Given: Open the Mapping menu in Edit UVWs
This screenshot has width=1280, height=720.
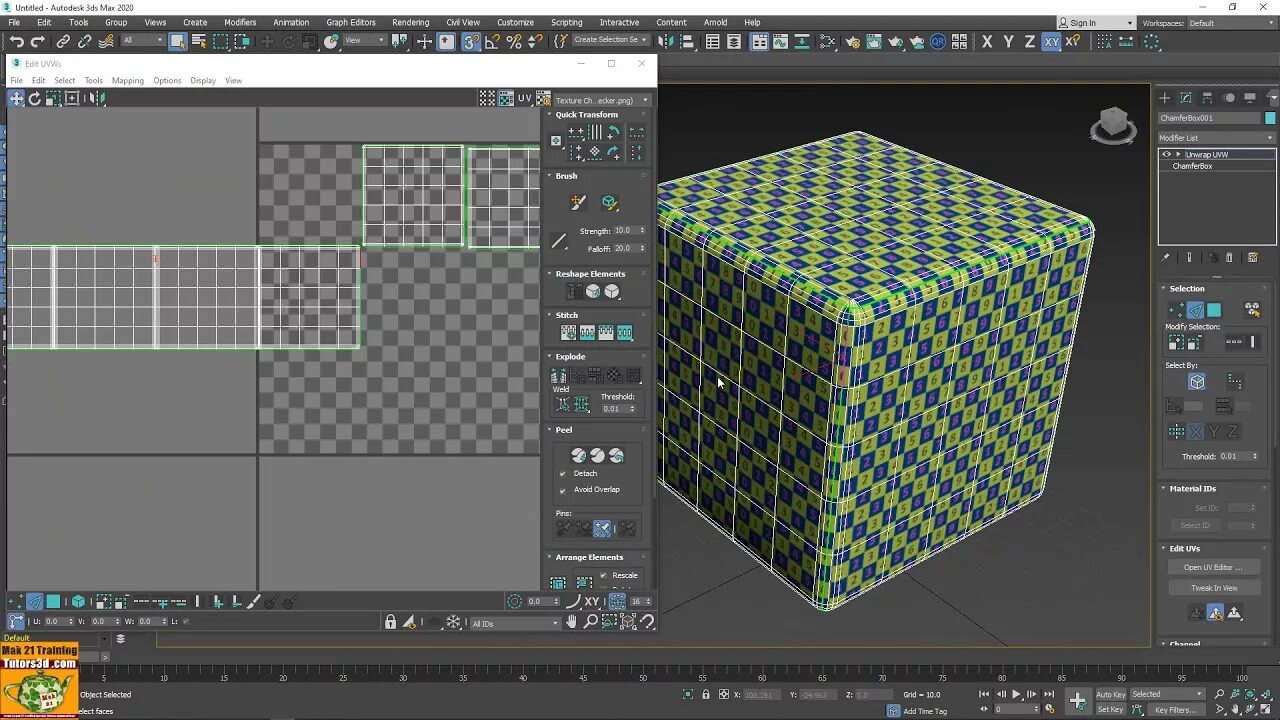Looking at the screenshot, I should (127, 81).
